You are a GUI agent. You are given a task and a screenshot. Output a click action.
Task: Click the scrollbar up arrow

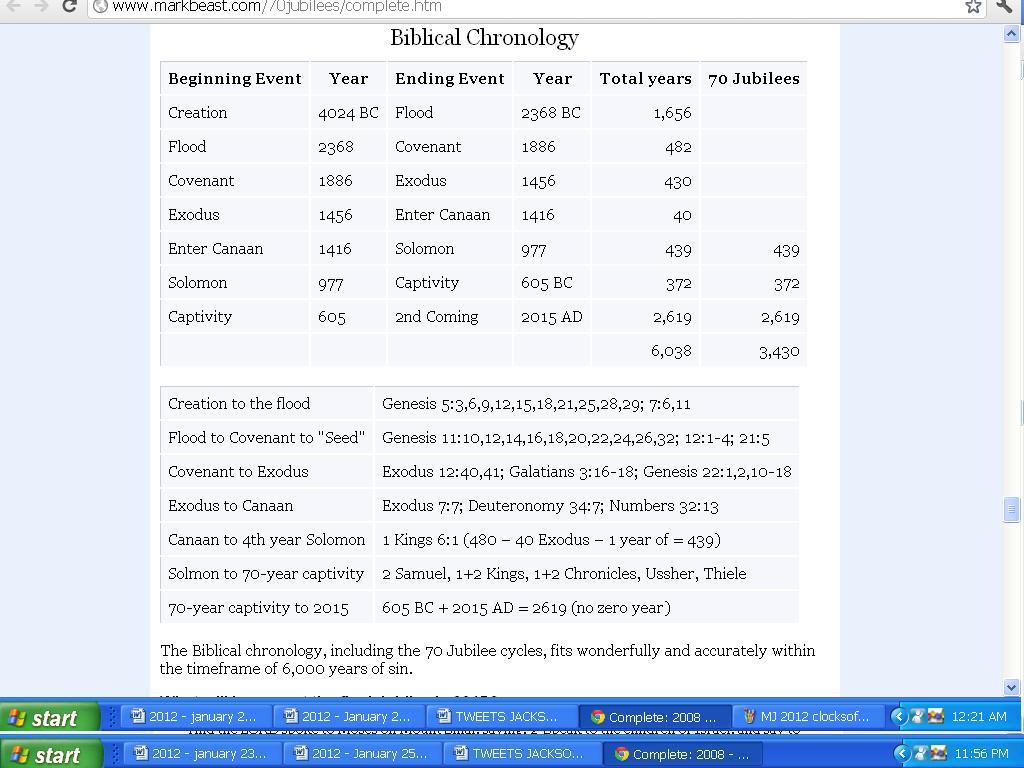click(1011, 34)
